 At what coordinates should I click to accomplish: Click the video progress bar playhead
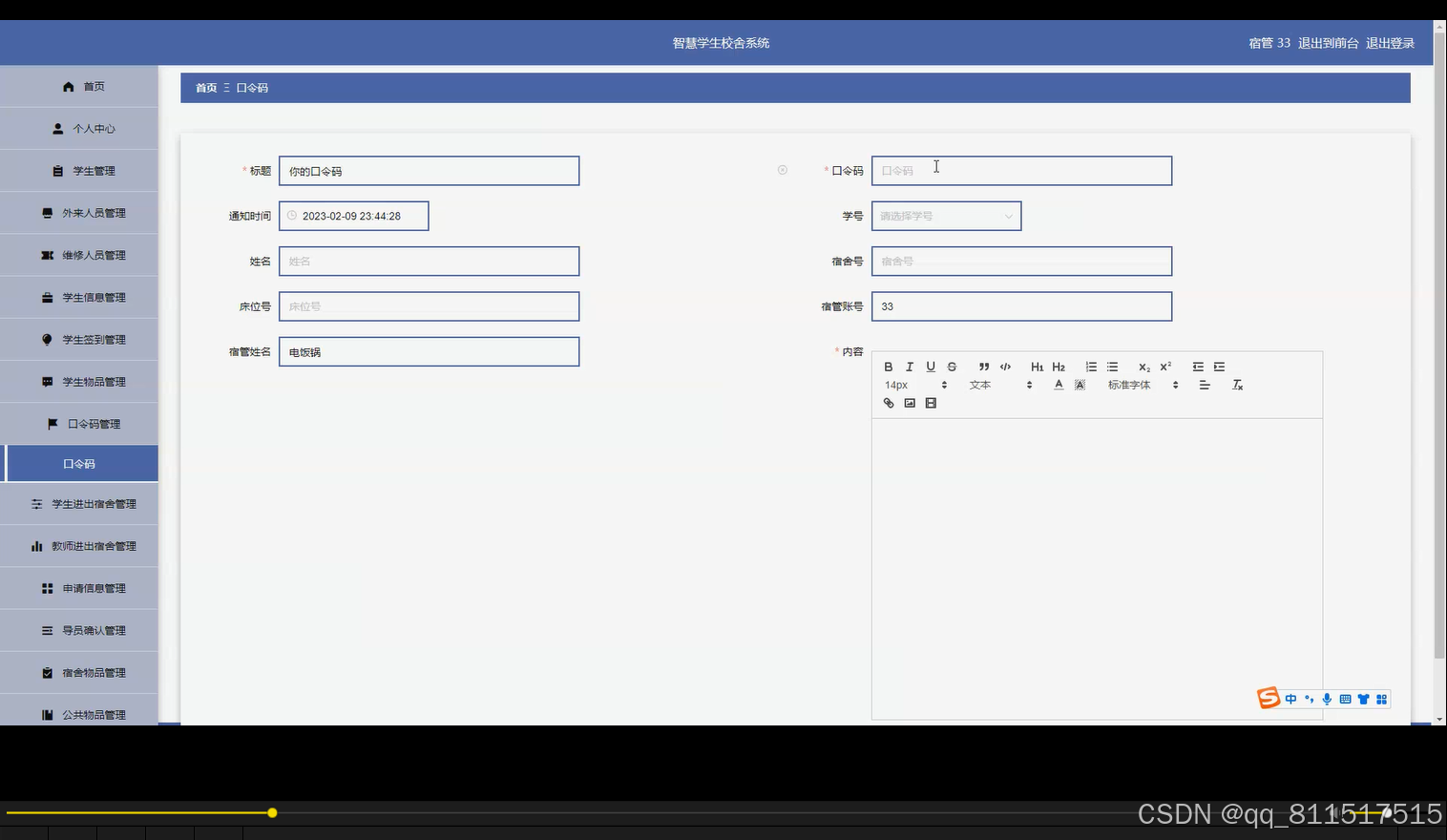(x=272, y=812)
